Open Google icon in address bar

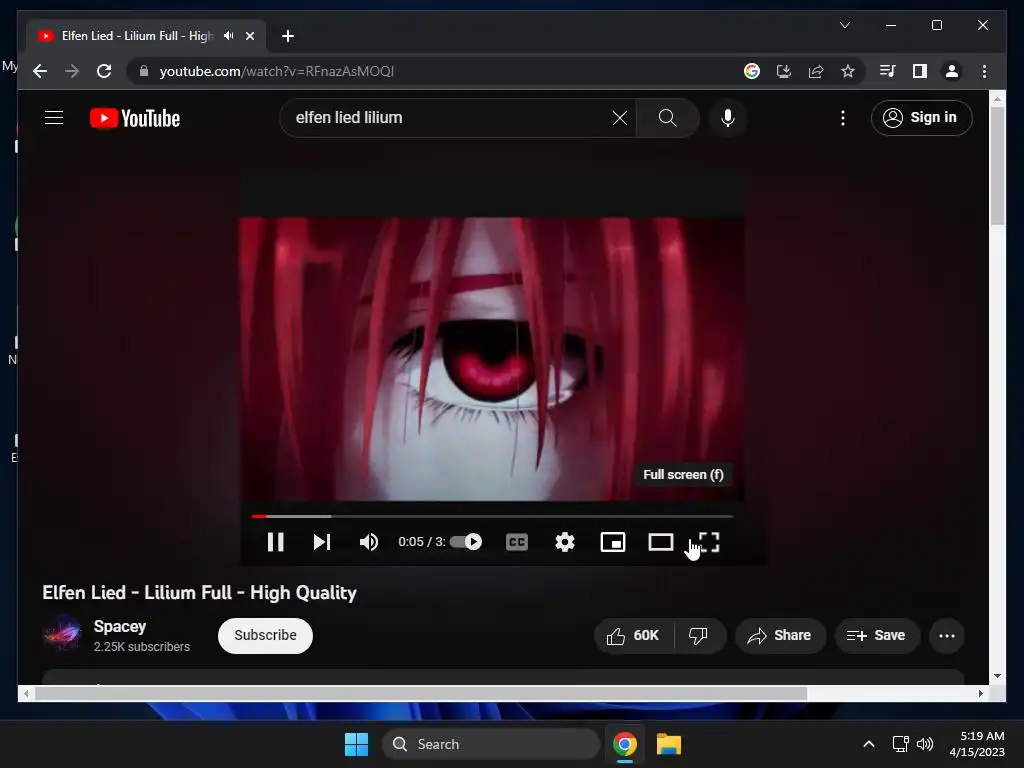(x=752, y=71)
